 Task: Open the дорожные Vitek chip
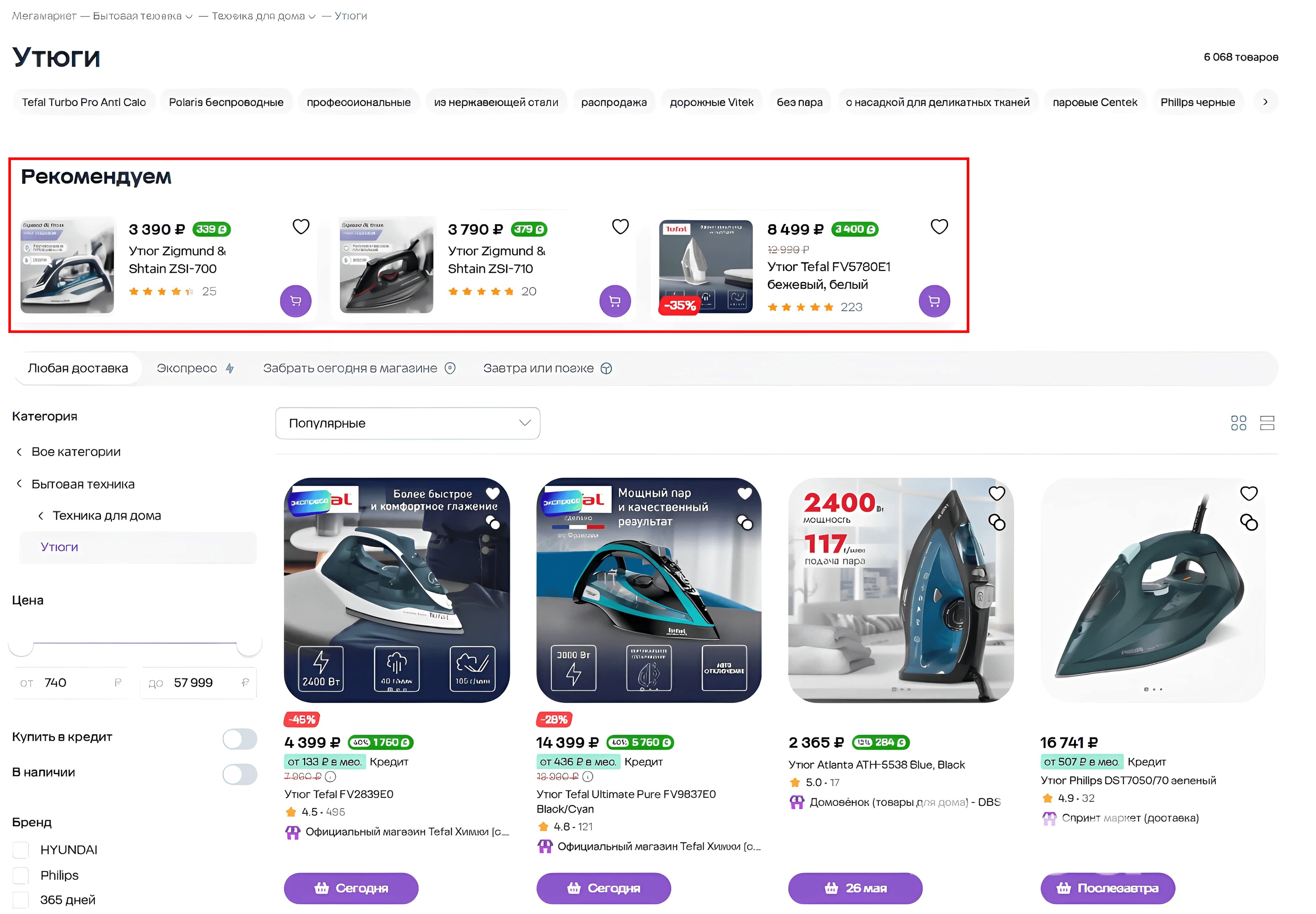(x=711, y=102)
